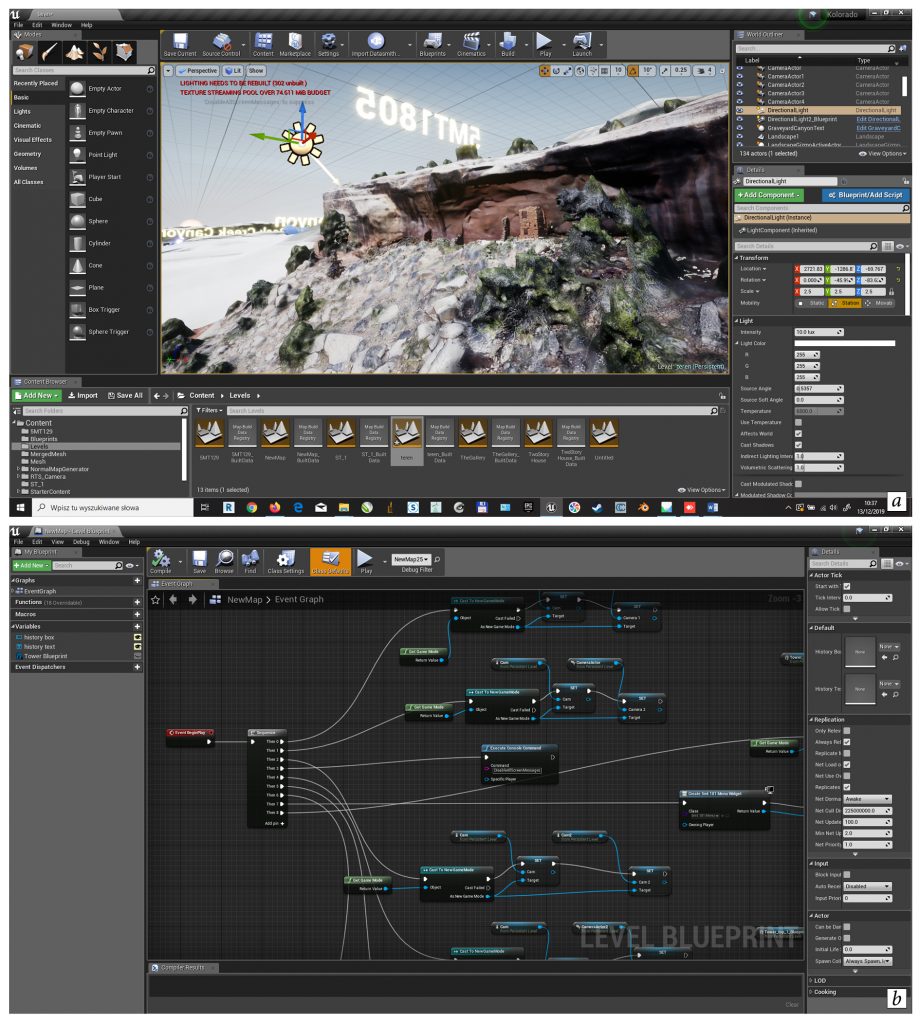Open the Net Dormancy Awake dropdown
The height and width of the screenshot is (1024, 920).
[868, 799]
